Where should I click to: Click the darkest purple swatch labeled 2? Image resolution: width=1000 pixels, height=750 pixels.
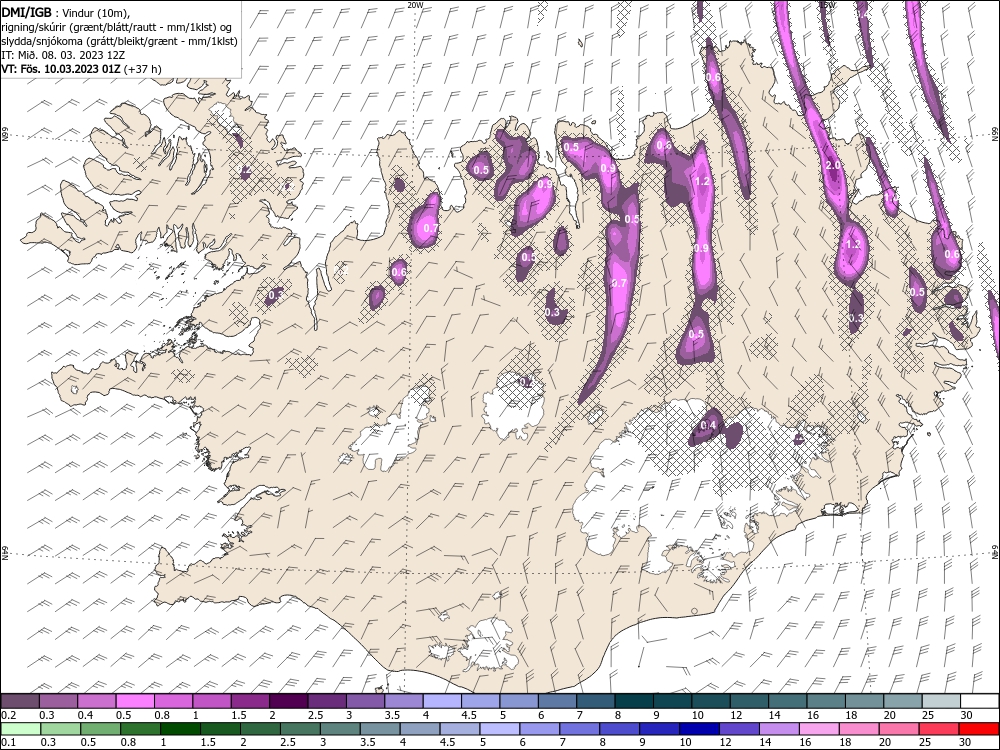click(288, 702)
